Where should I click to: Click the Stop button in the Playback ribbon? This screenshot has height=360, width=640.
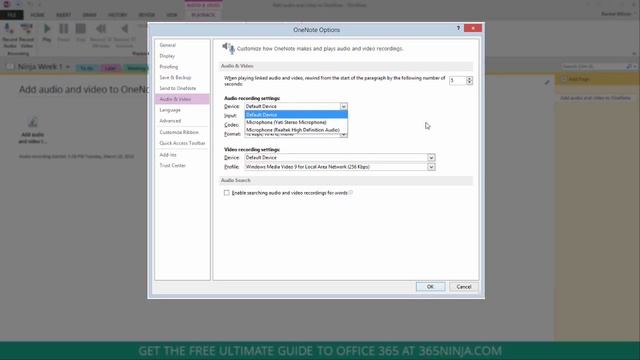tap(81, 32)
